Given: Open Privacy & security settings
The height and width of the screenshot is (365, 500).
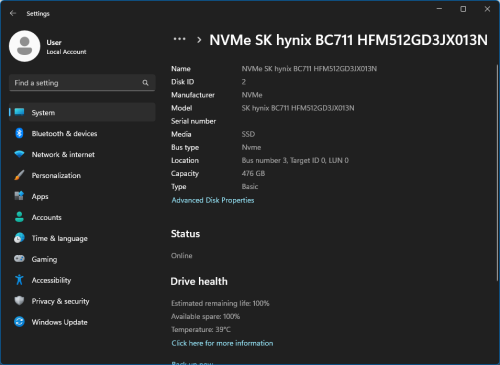Looking at the screenshot, I should tap(82, 301).
